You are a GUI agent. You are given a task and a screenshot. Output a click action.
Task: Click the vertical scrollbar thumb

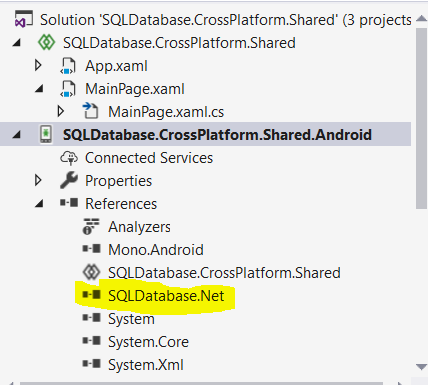[421, 118]
